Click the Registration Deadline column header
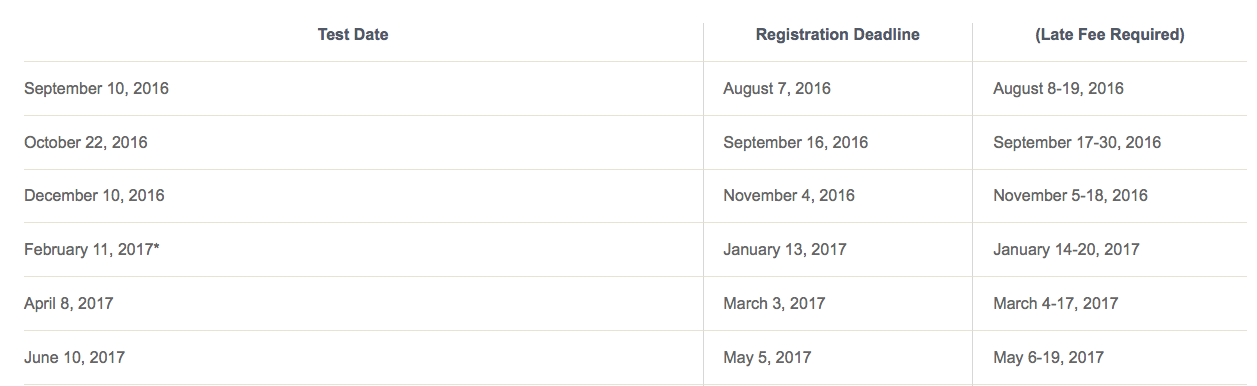 (837, 34)
